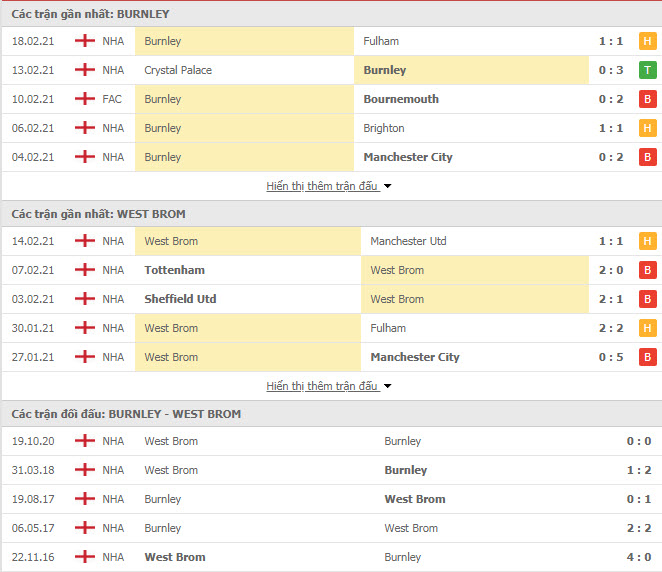Expand more Burnley matches with dropdown arrow

coord(388,186)
